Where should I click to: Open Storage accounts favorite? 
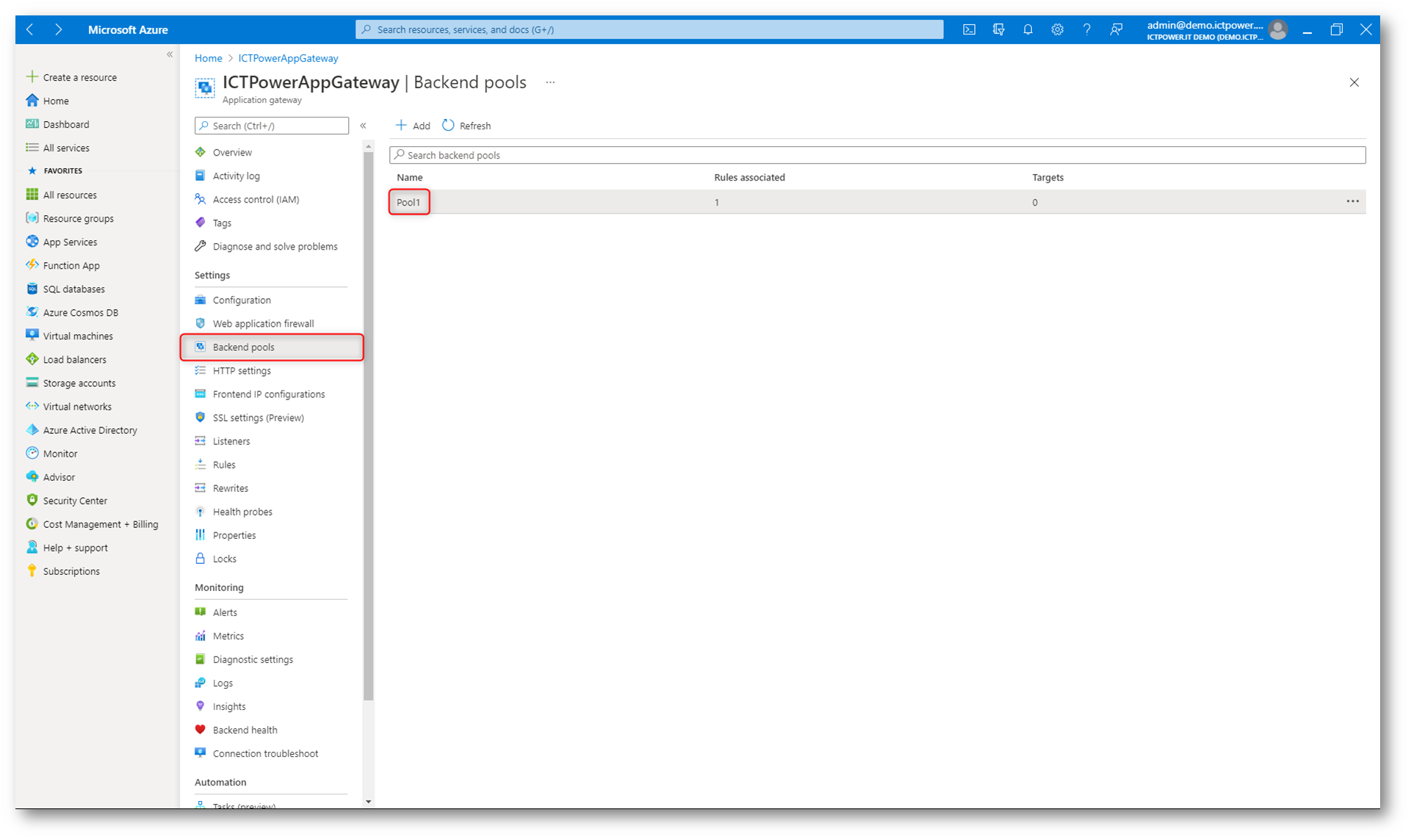pos(71,383)
